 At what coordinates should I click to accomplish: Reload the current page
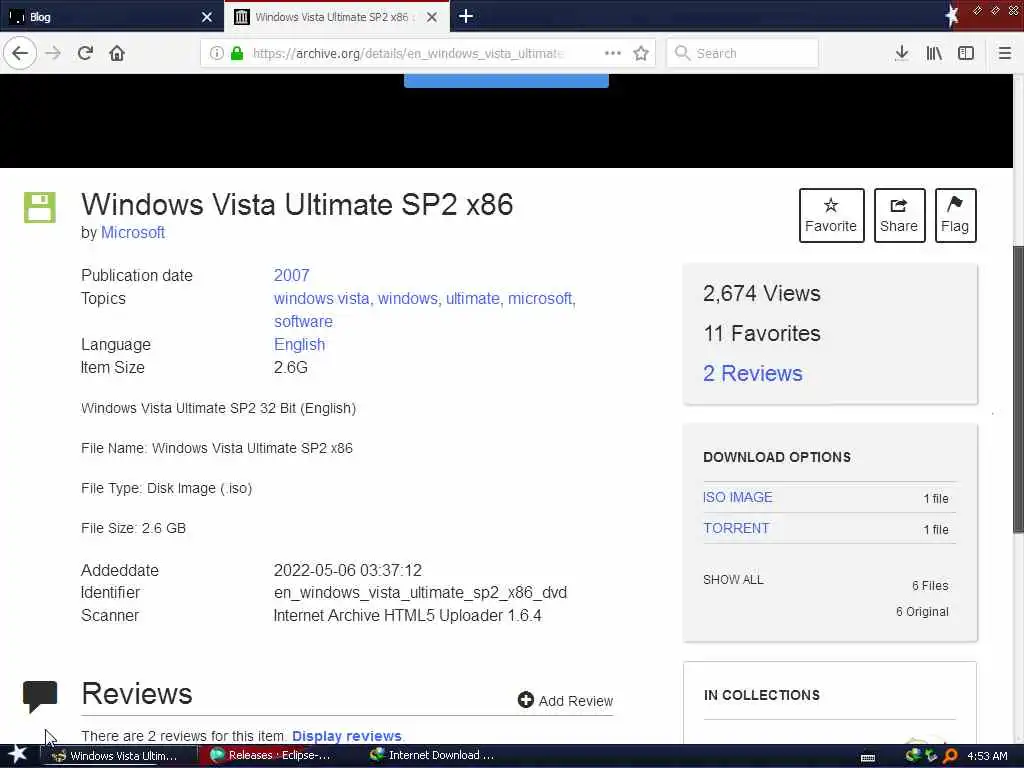(x=86, y=53)
